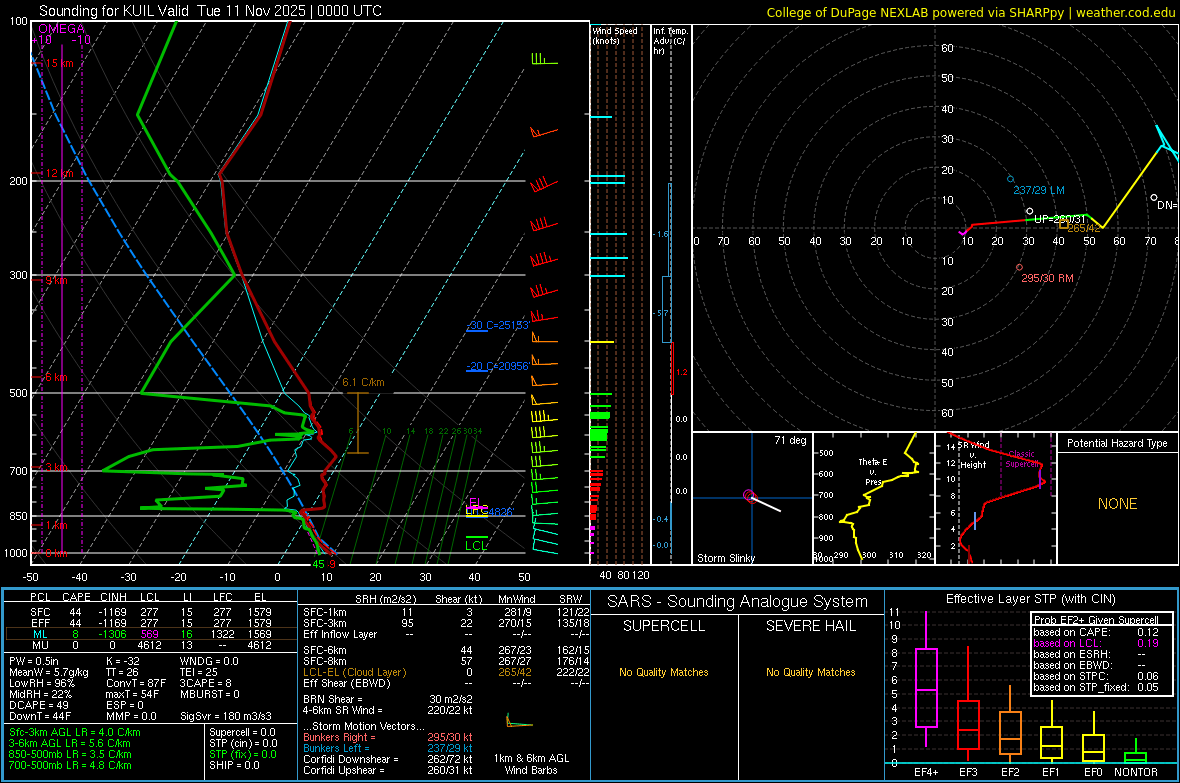Select the highlighted ML parcel row
The image size is (1180, 783).
[x=151, y=634]
